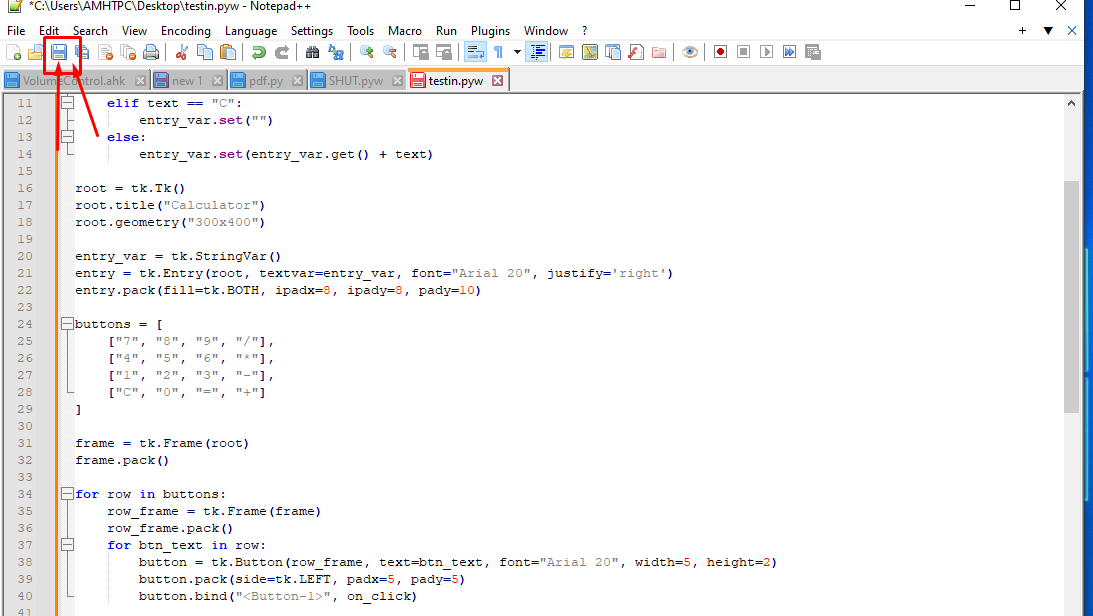Image resolution: width=1093 pixels, height=616 pixels.
Task: Click the Save file toolbar icon
Action: click(x=59, y=52)
